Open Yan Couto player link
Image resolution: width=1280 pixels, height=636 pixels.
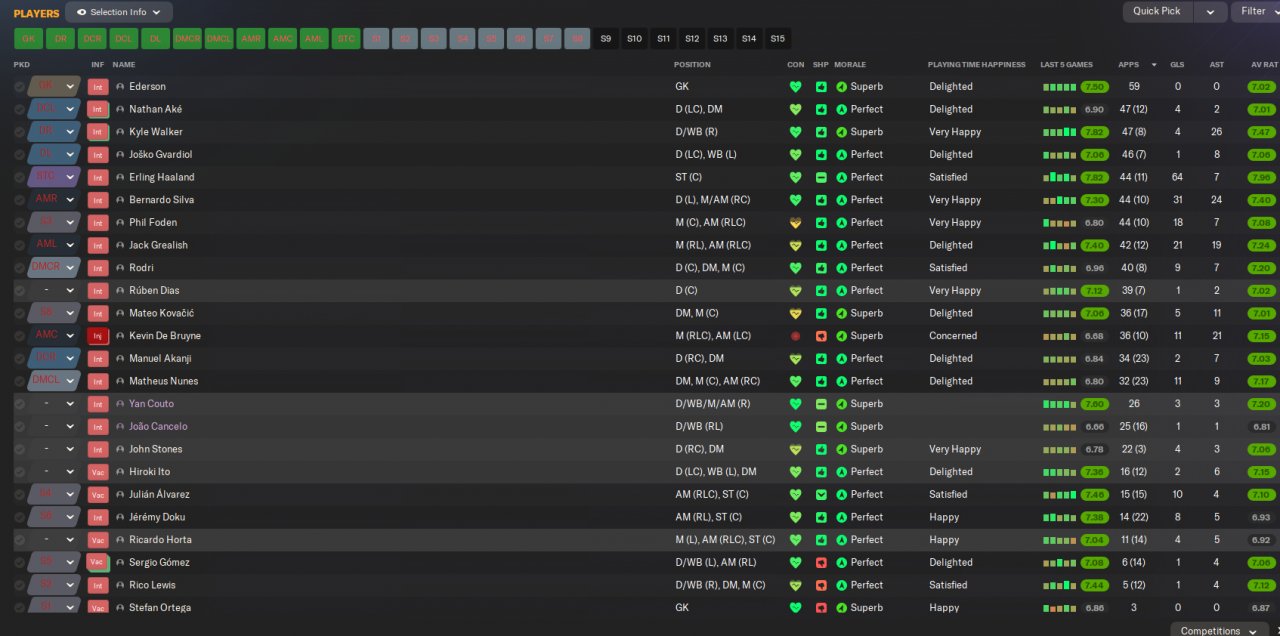(151, 404)
